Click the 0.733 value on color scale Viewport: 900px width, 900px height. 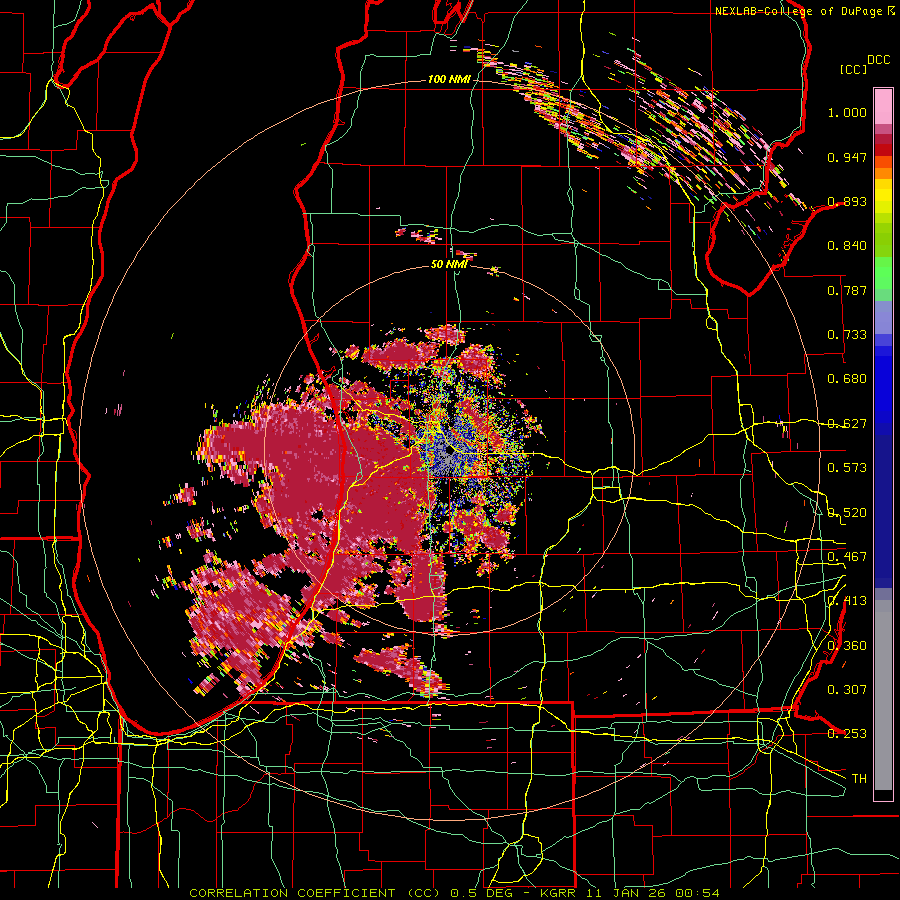[x=847, y=335]
